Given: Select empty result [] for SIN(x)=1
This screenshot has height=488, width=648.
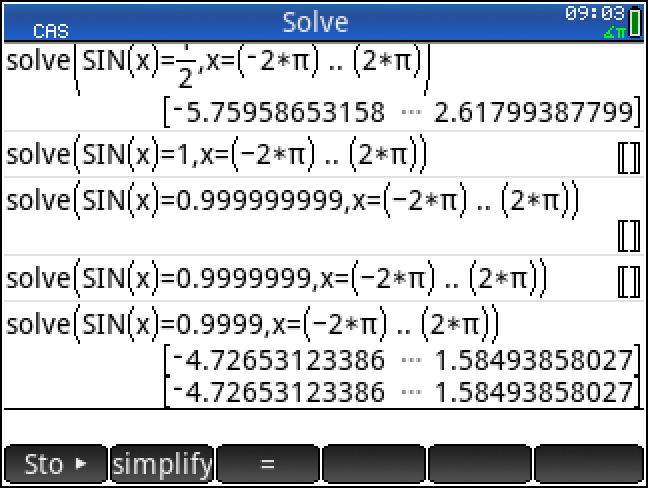Looking at the screenshot, I should coord(628,157).
